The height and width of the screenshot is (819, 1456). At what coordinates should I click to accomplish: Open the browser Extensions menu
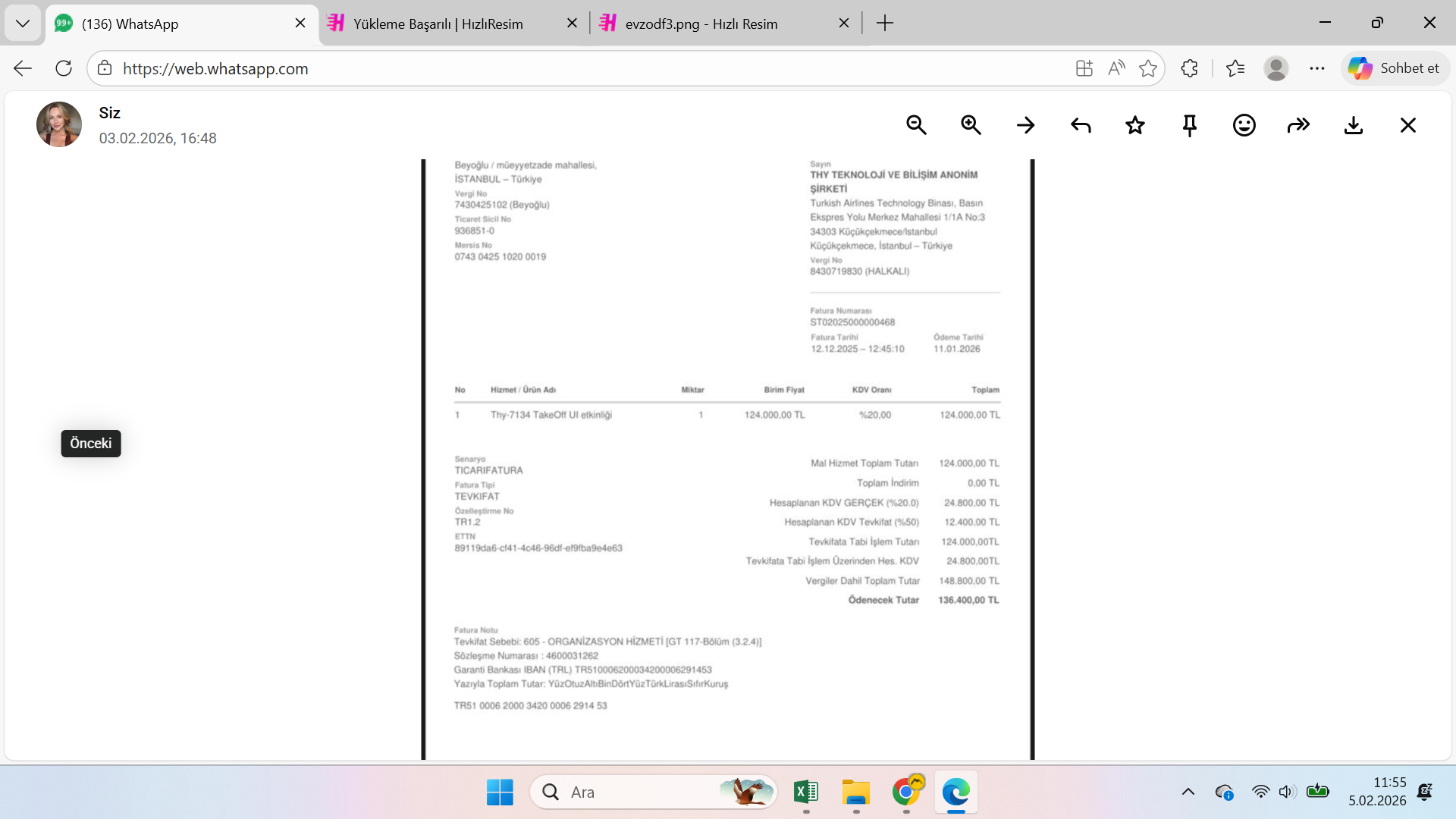coord(1189,68)
